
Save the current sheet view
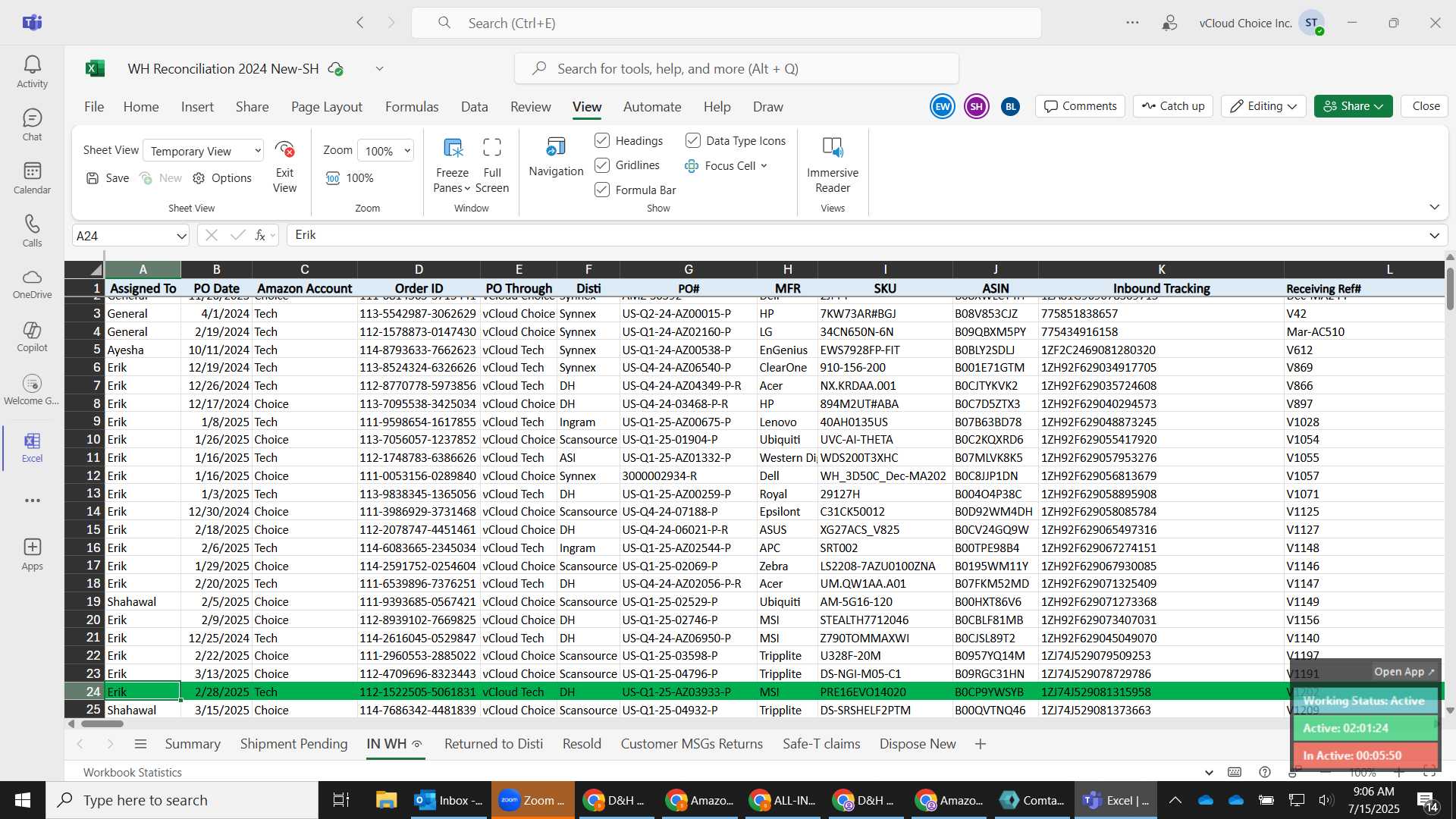click(x=108, y=178)
